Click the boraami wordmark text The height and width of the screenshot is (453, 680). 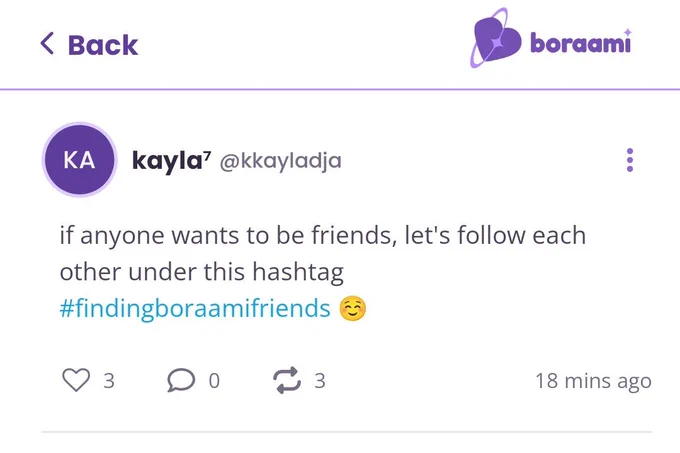click(580, 42)
